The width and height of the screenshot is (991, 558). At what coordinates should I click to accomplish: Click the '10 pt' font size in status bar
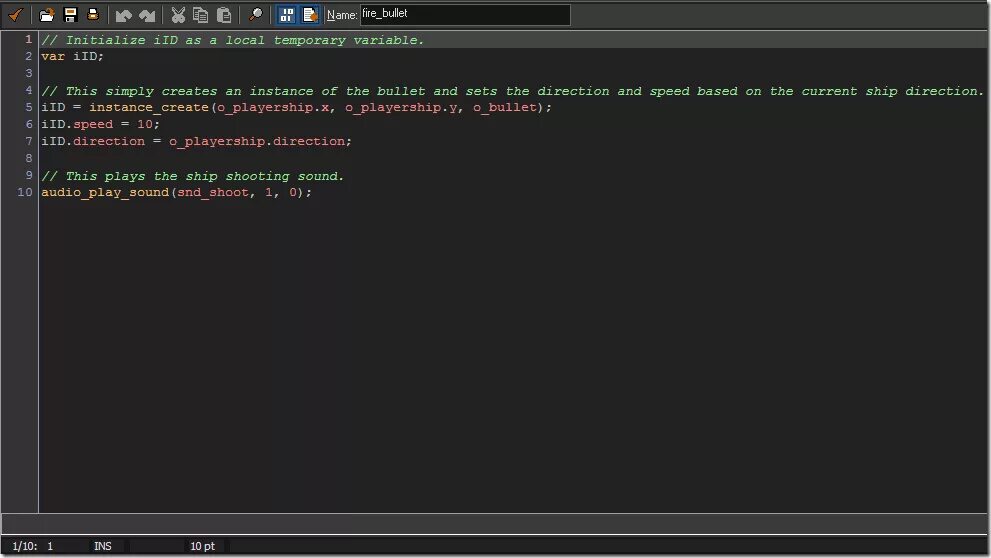[x=202, y=546]
